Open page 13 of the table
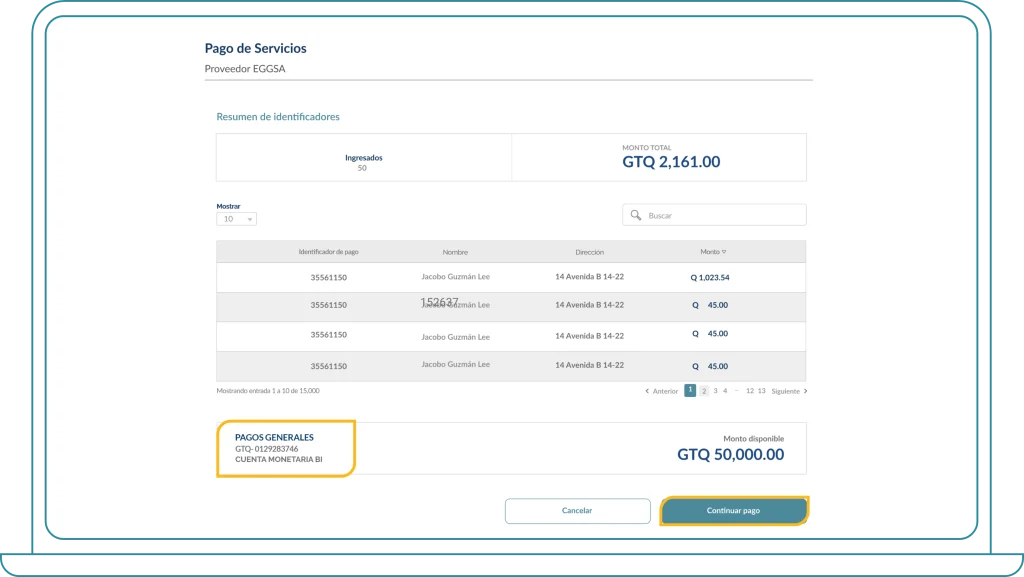1024x577 pixels. click(762, 391)
